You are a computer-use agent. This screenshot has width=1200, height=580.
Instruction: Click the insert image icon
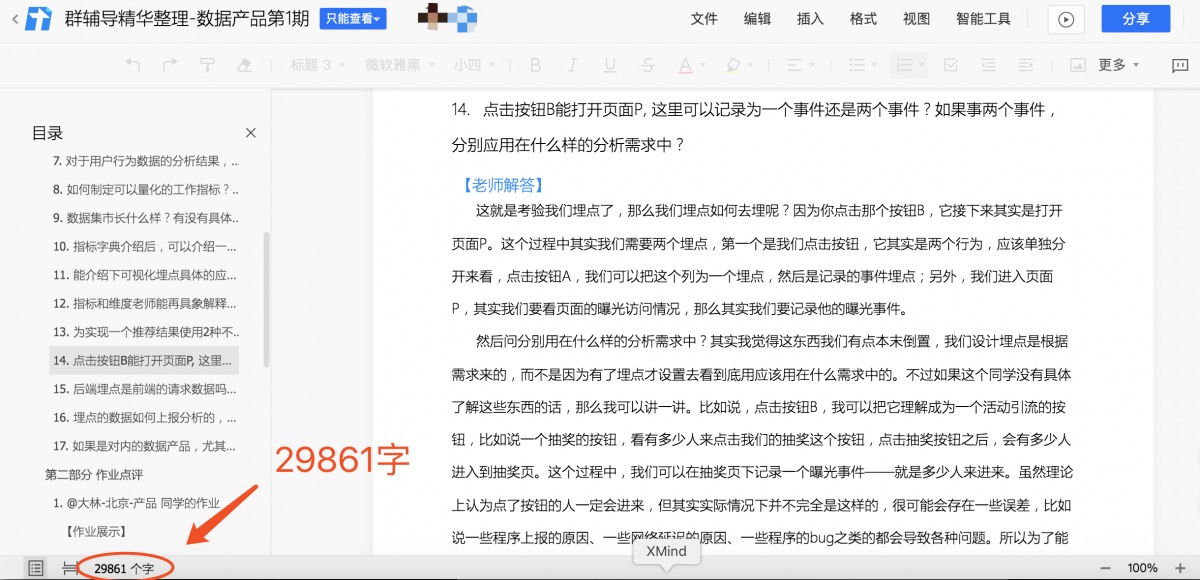(x=1078, y=65)
